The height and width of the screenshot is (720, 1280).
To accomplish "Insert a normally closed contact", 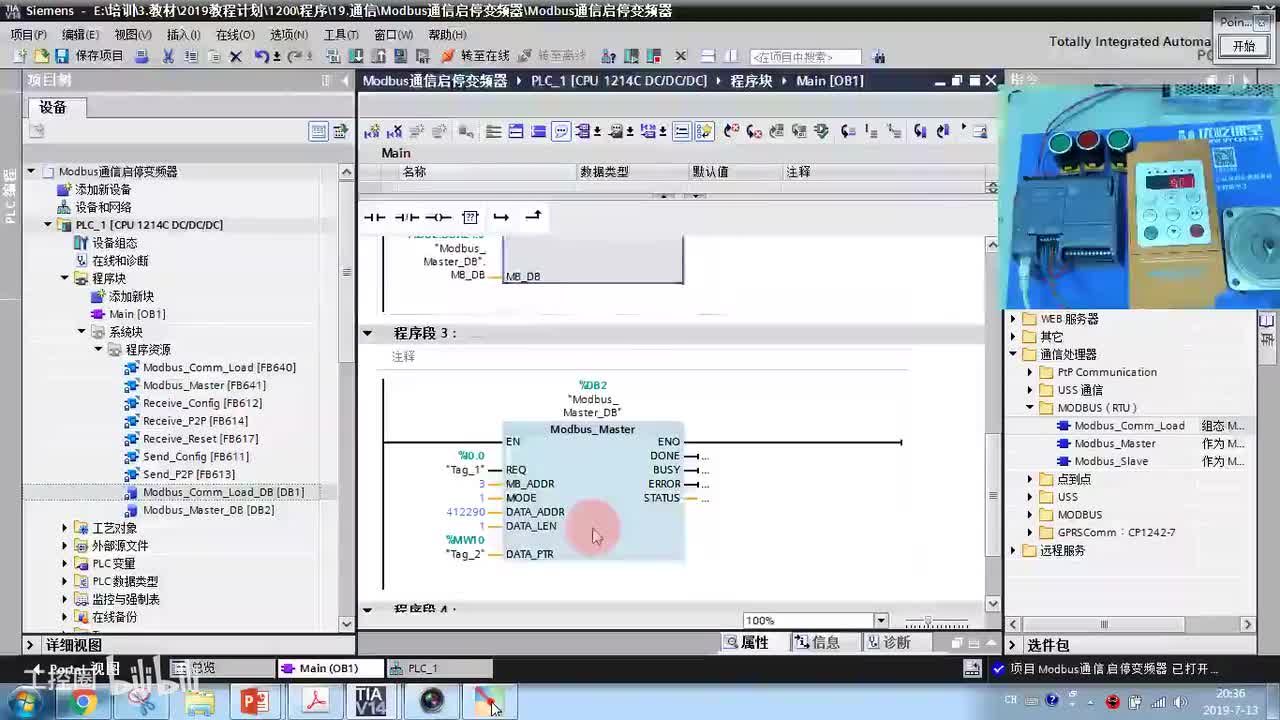I will pyautogui.click(x=406, y=217).
